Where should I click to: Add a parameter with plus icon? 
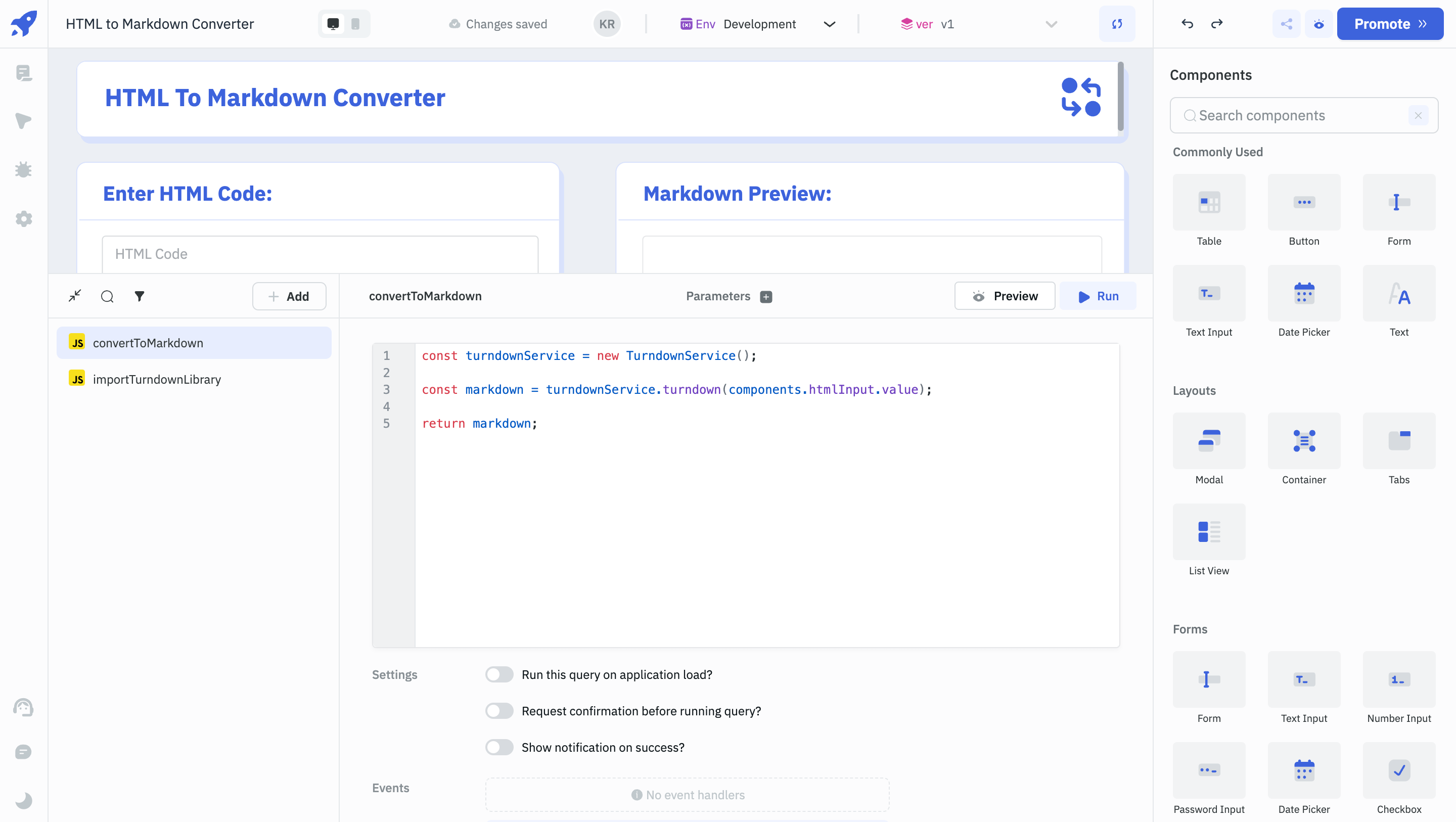click(766, 297)
